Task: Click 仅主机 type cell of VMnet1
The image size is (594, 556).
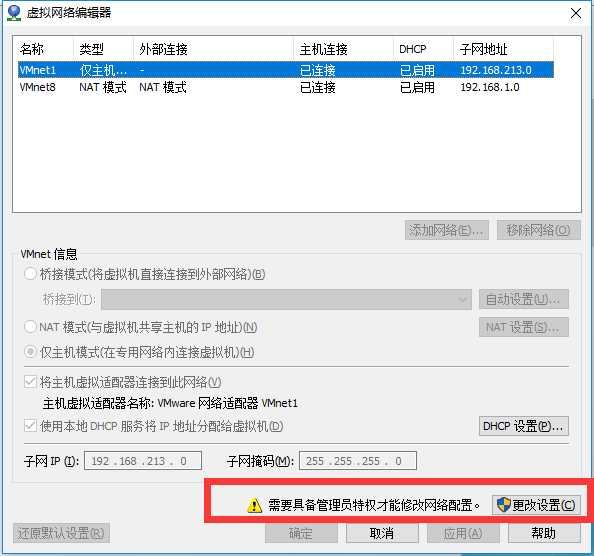Action: click(x=103, y=70)
